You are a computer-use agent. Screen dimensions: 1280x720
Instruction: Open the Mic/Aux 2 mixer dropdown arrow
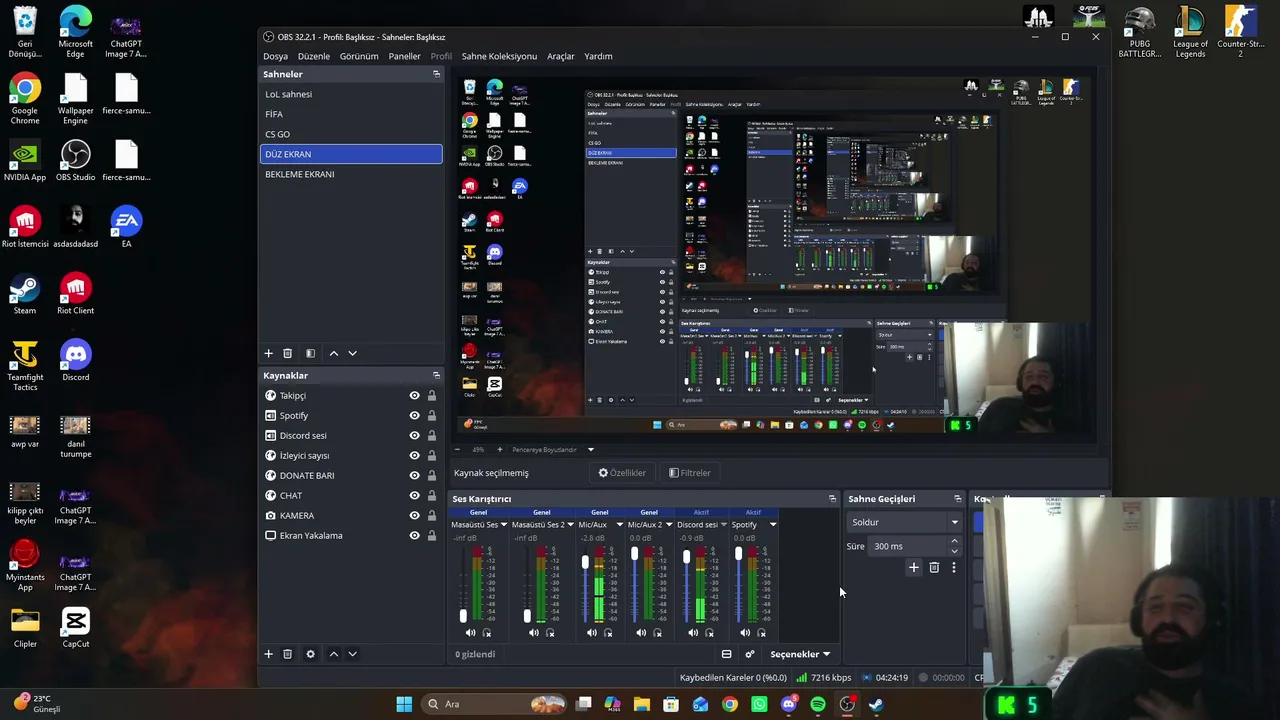click(x=670, y=524)
